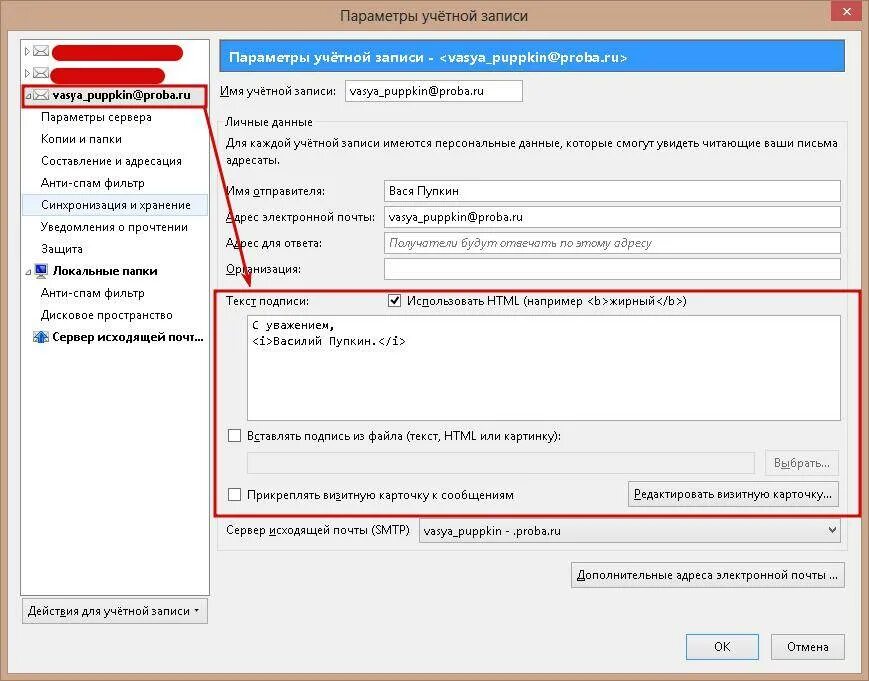This screenshot has width=869, height=681.
Task: Select account's 'Анти-спам фильтр' item
Action: coord(93,183)
